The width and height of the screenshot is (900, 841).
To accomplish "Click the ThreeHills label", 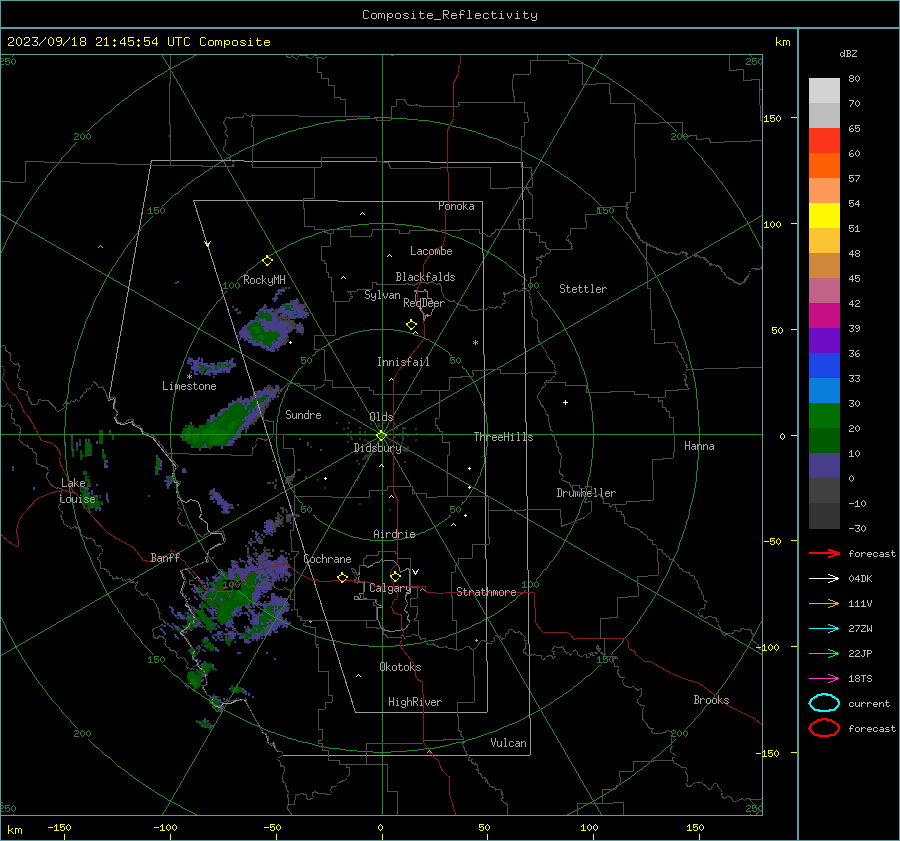I will point(503,437).
